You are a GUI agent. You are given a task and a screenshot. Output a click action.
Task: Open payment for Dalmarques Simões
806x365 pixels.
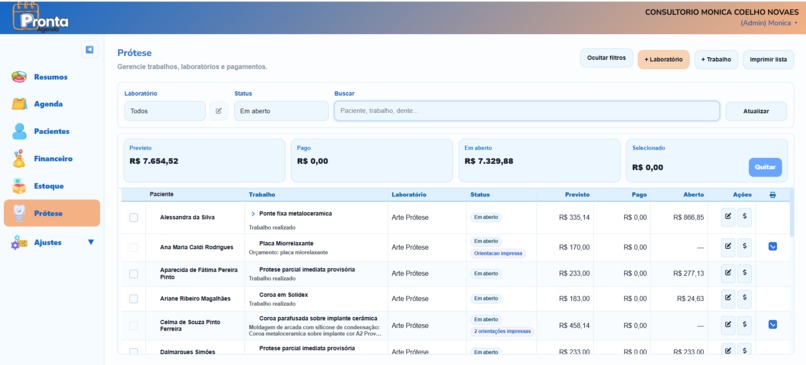point(744,350)
